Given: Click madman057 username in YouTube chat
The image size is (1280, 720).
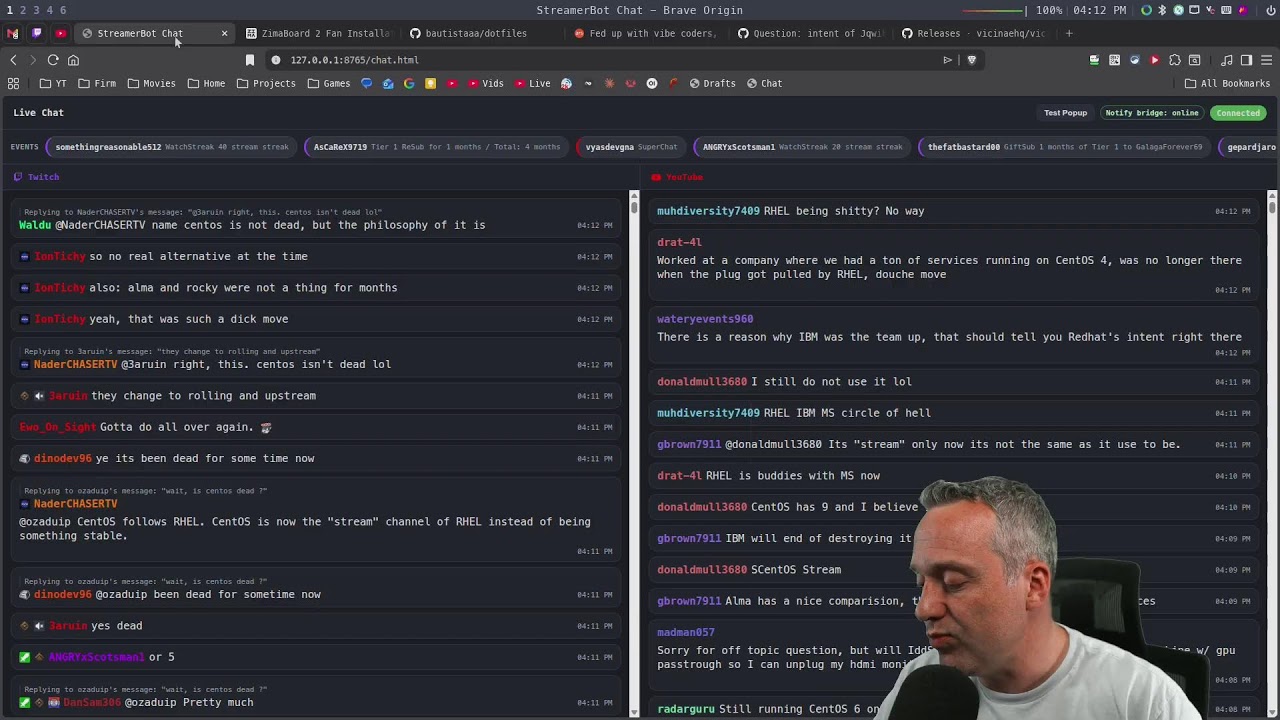Looking at the screenshot, I should pos(686,632).
